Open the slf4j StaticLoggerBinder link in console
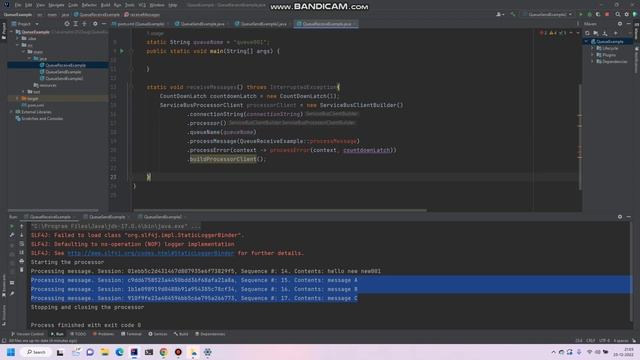The height and width of the screenshot is (360, 640). point(151,253)
